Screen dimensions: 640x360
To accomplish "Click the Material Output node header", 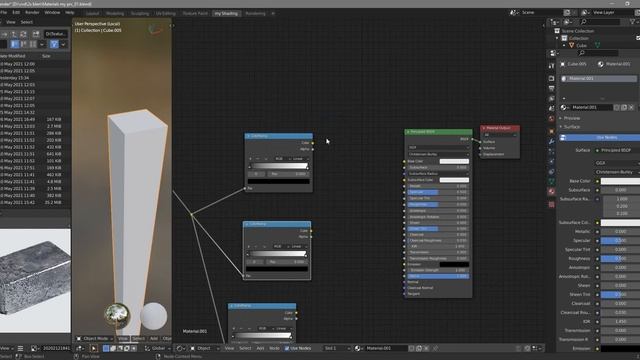I will (500, 128).
